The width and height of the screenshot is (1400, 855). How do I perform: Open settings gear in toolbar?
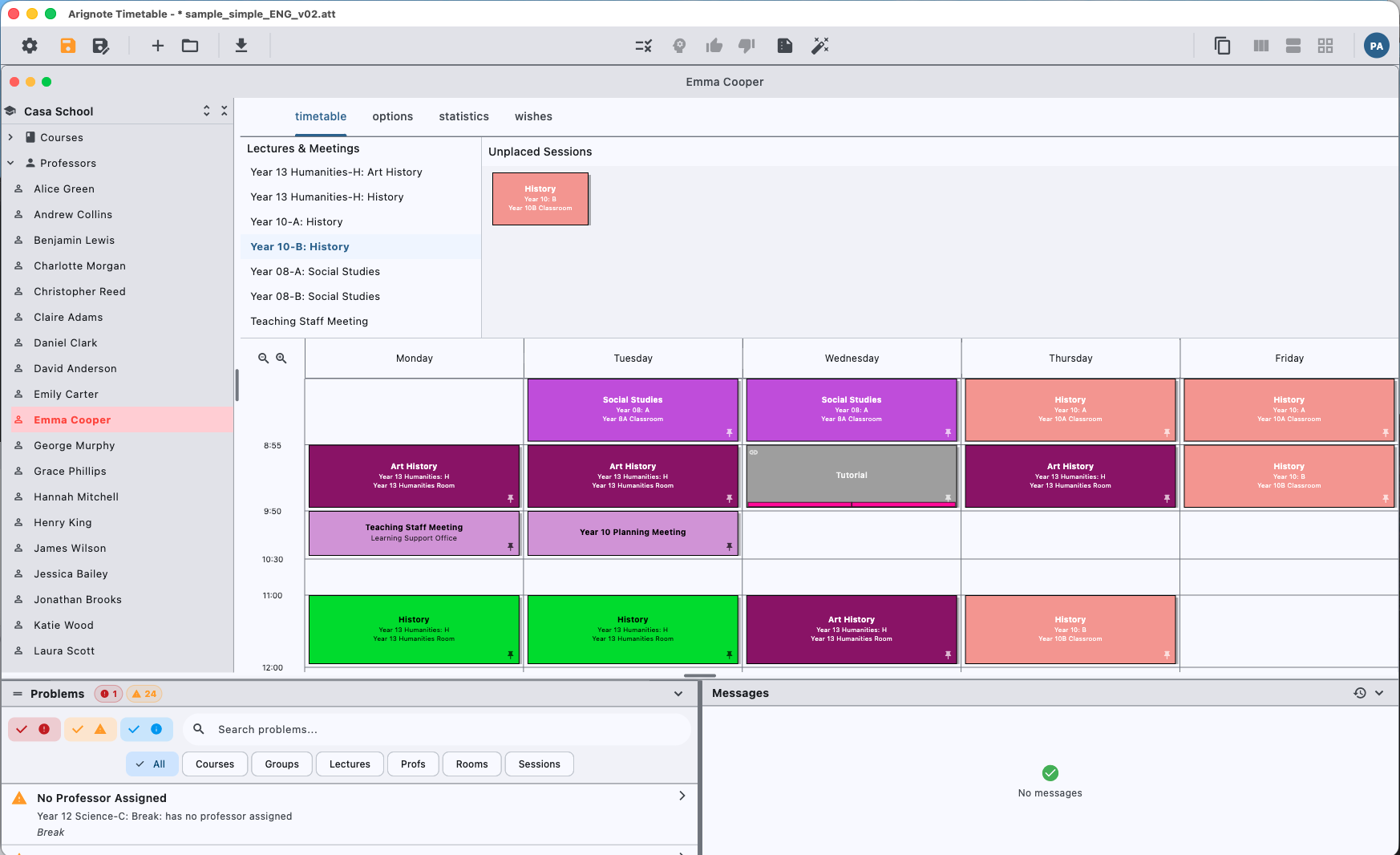pyautogui.click(x=30, y=46)
